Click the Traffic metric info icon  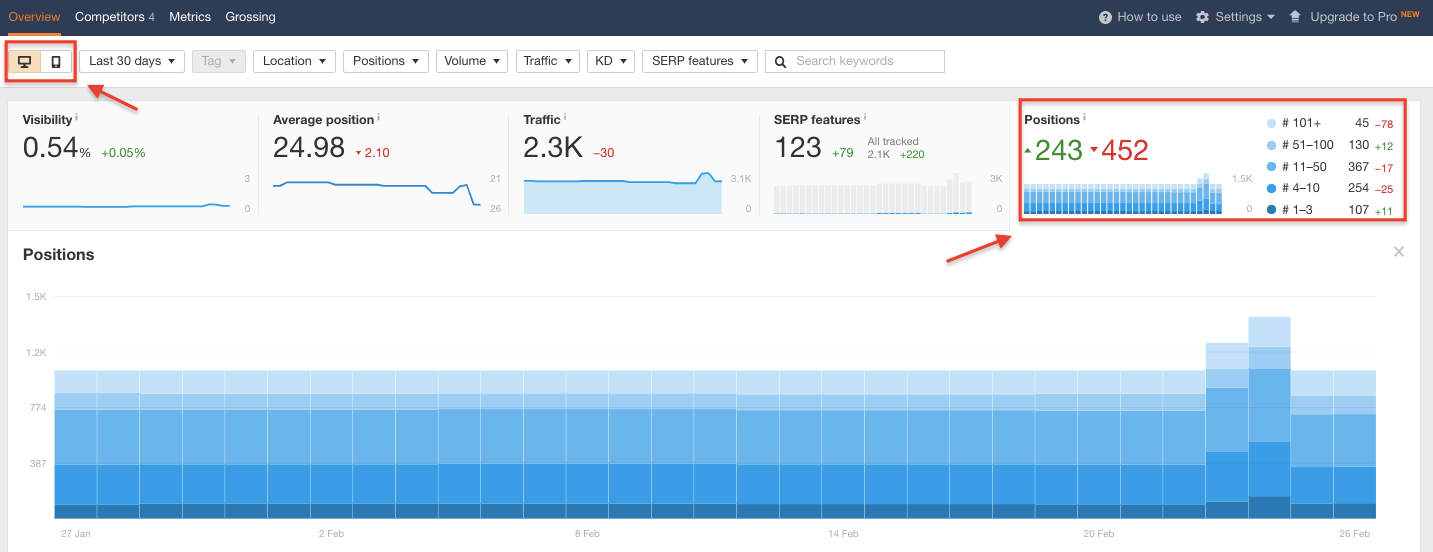tap(565, 117)
